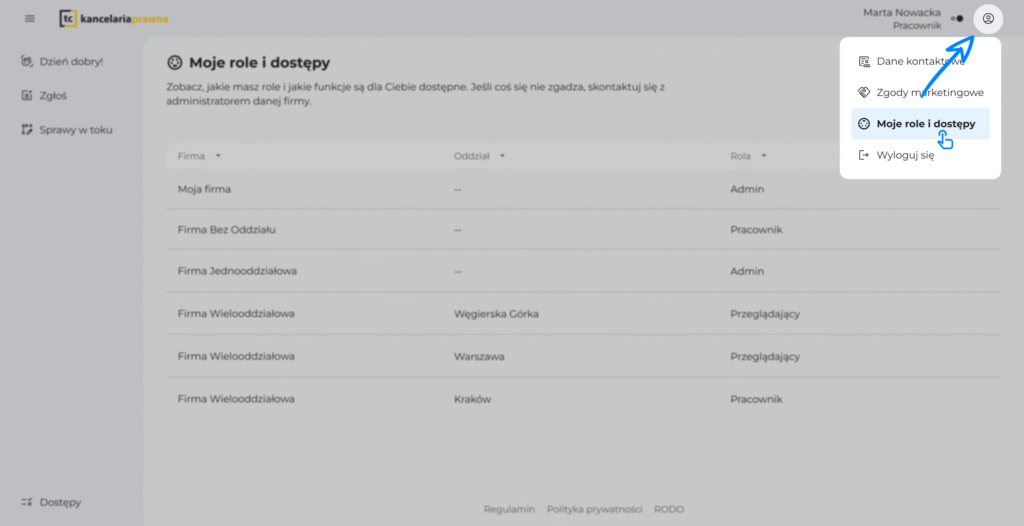Open the hamburger menu icon
This screenshot has height=526, width=1024.
tap(30, 18)
